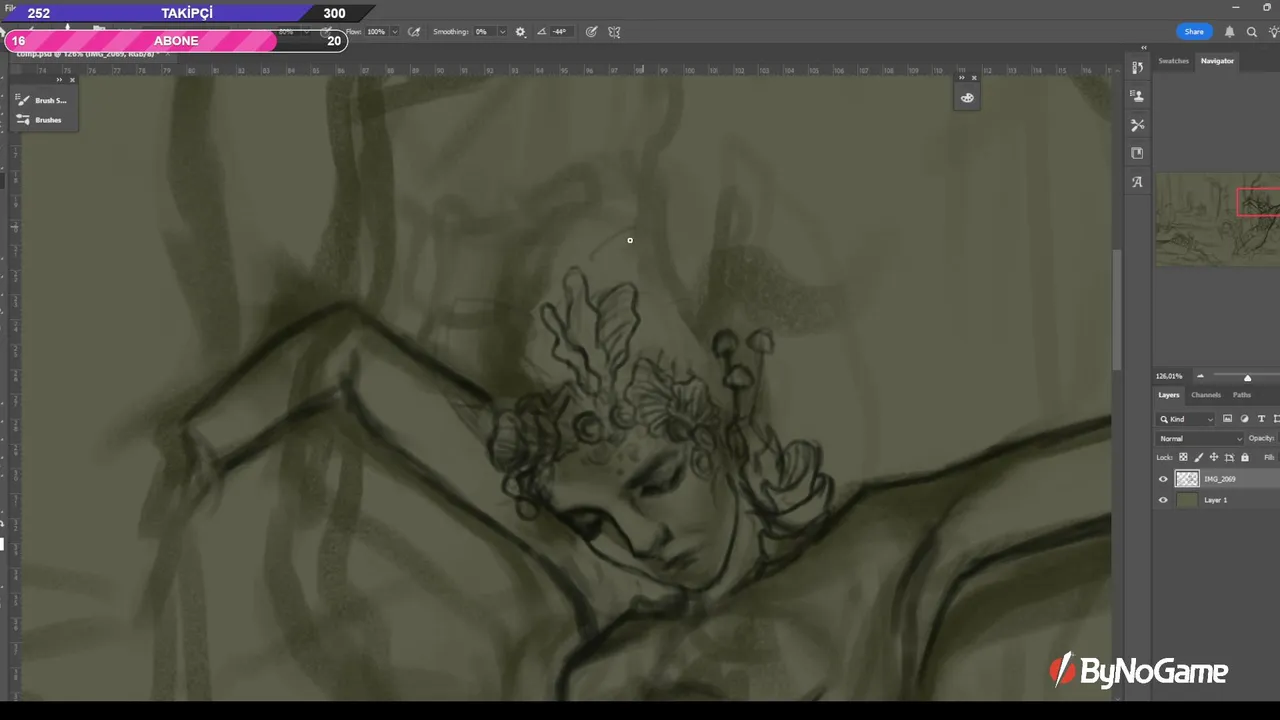The image size is (1280, 720).
Task: Click the brush angle icon
Action: tap(542, 32)
